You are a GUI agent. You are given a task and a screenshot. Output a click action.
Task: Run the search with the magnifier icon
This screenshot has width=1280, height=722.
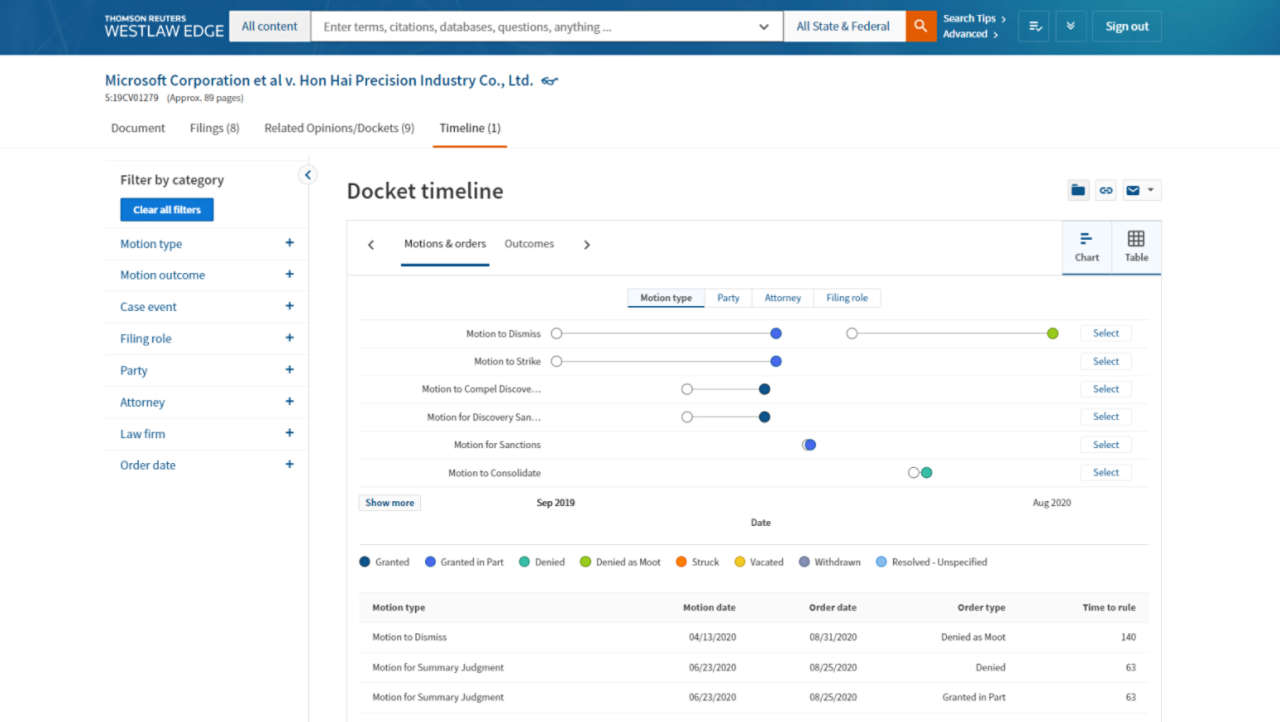tap(920, 25)
